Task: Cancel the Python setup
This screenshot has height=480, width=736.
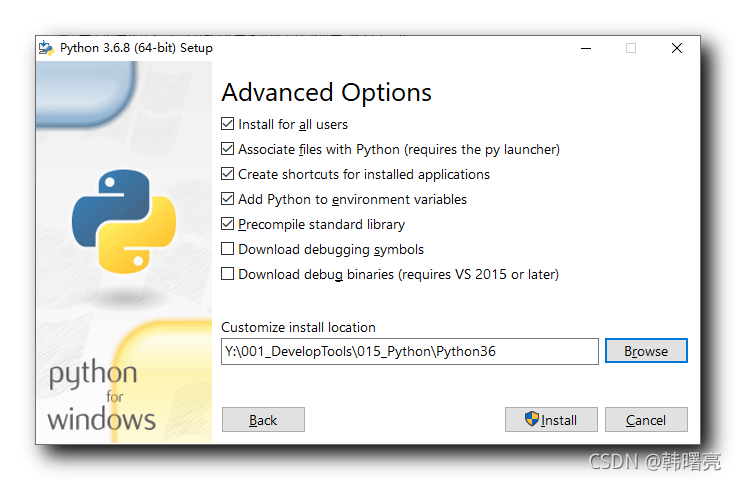Action: coord(646,420)
